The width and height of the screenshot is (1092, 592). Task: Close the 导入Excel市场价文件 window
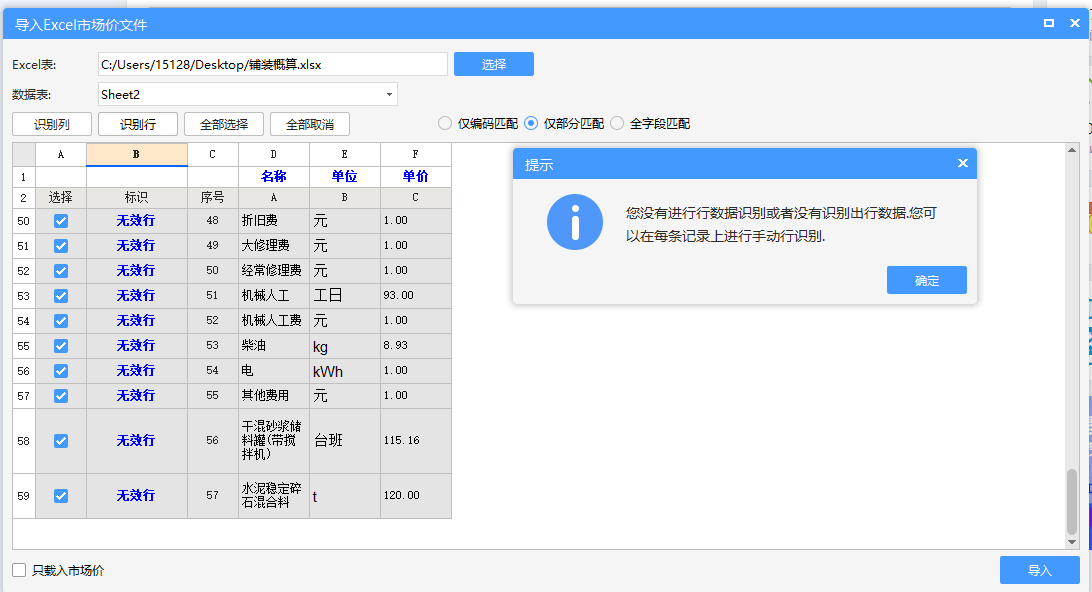[1075, 23]
